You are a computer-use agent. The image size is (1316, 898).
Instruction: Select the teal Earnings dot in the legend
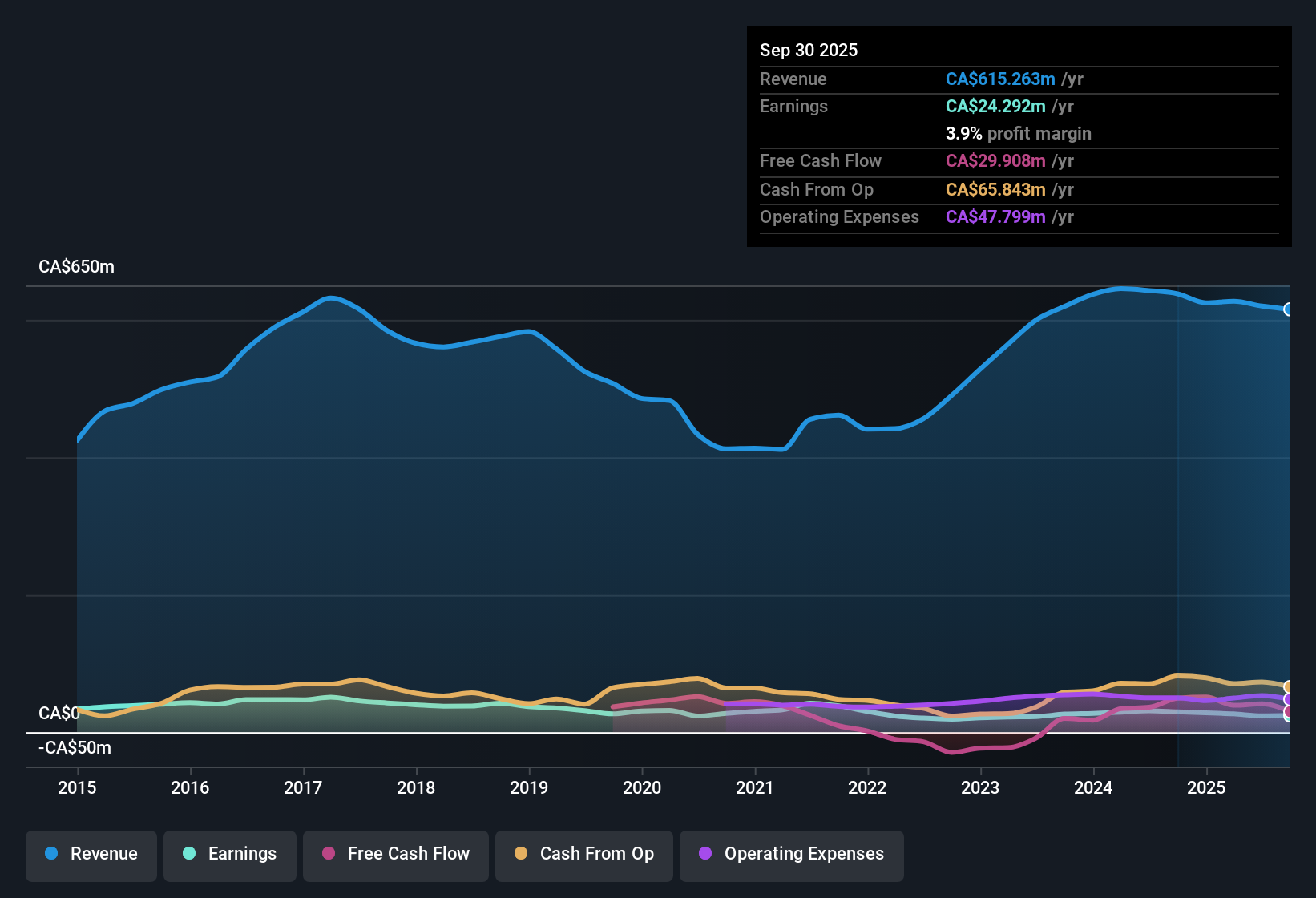coord(189,854)
